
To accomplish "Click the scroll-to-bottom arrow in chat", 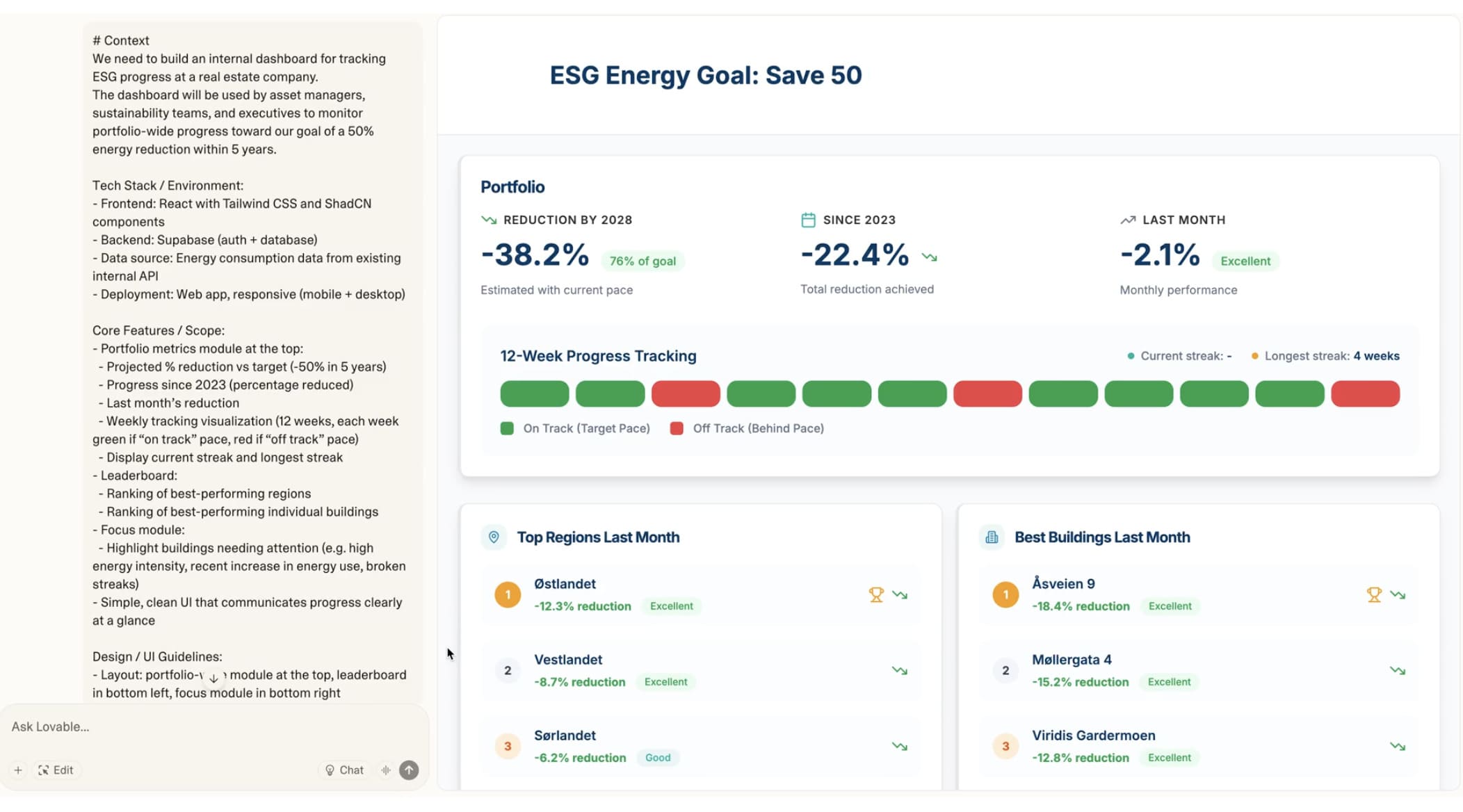I will [213, 678].
